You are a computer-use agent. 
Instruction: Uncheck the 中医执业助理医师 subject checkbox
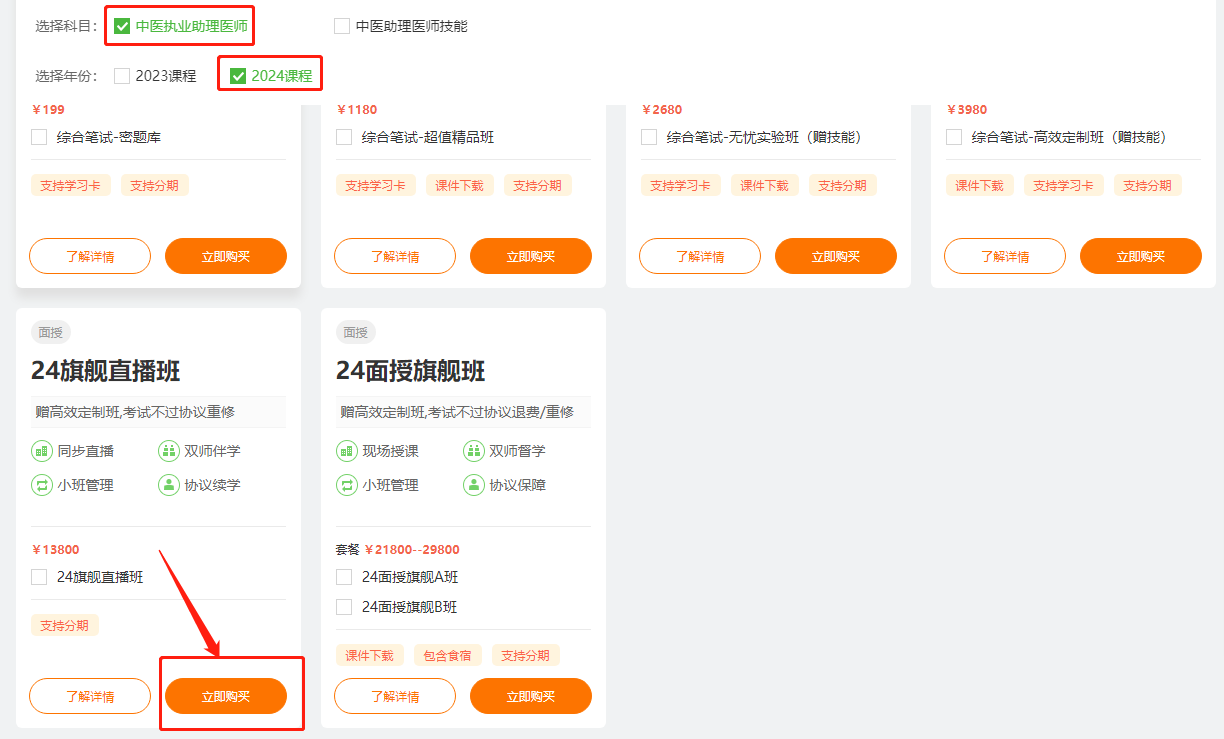tap(122, 26)
